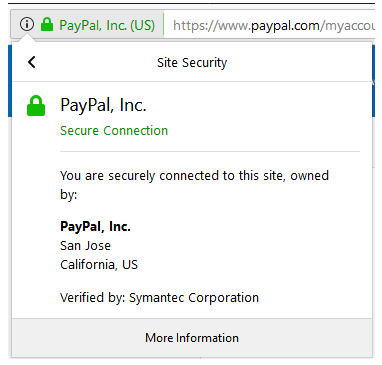
Task: Select the bold PayPal, Inc. owner name
Action: point(95,227)
